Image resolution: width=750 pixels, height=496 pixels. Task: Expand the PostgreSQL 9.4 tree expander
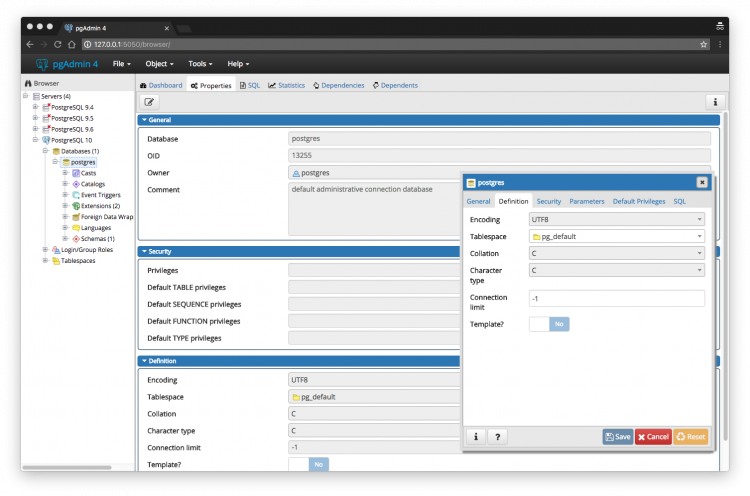tap(35, 107)
